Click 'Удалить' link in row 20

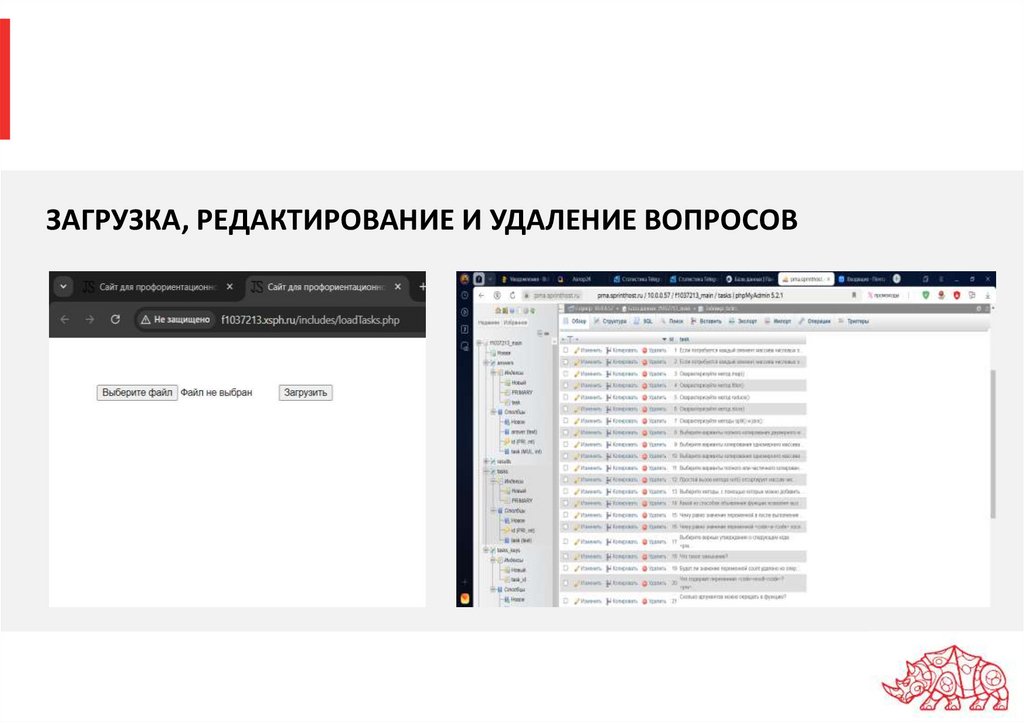tap(658, 583)
